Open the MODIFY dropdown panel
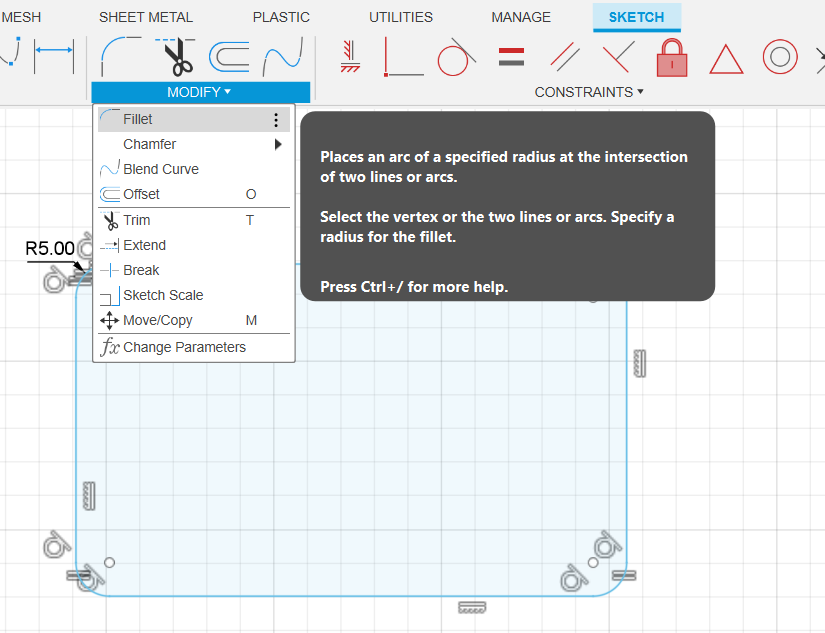Screen dimensions: 825x633 click(200, 92)
